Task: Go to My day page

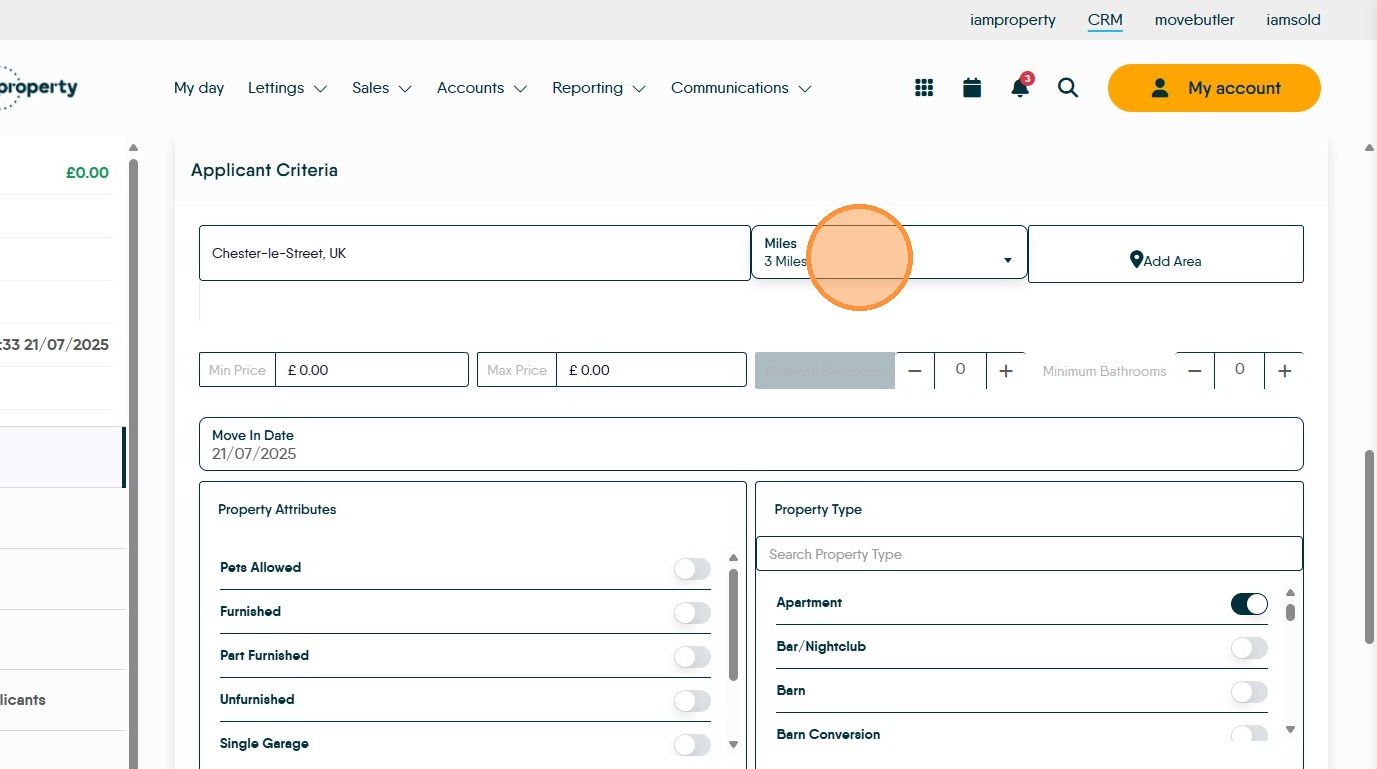Action: (199, 88)
